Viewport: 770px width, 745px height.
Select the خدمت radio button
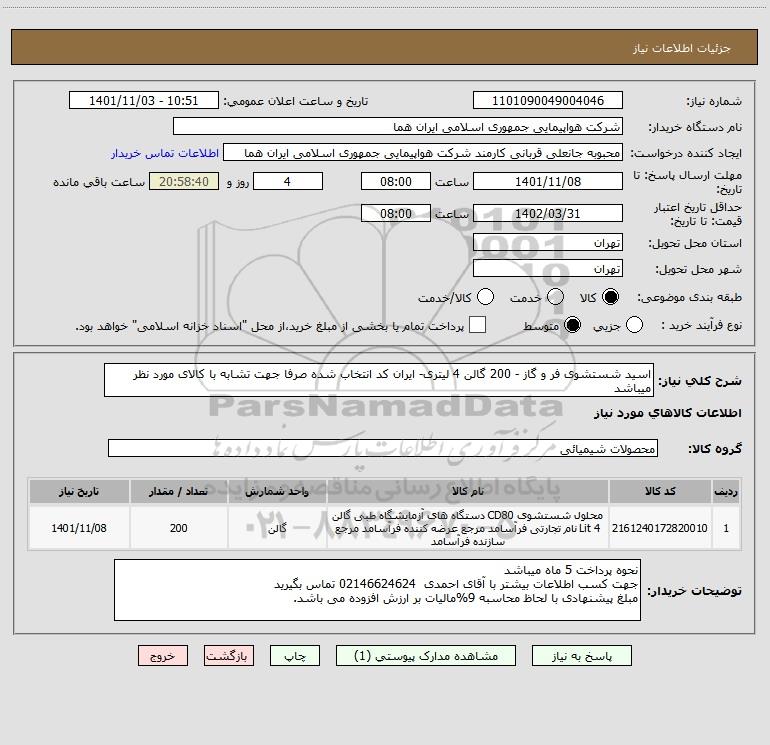pos(555,297)
